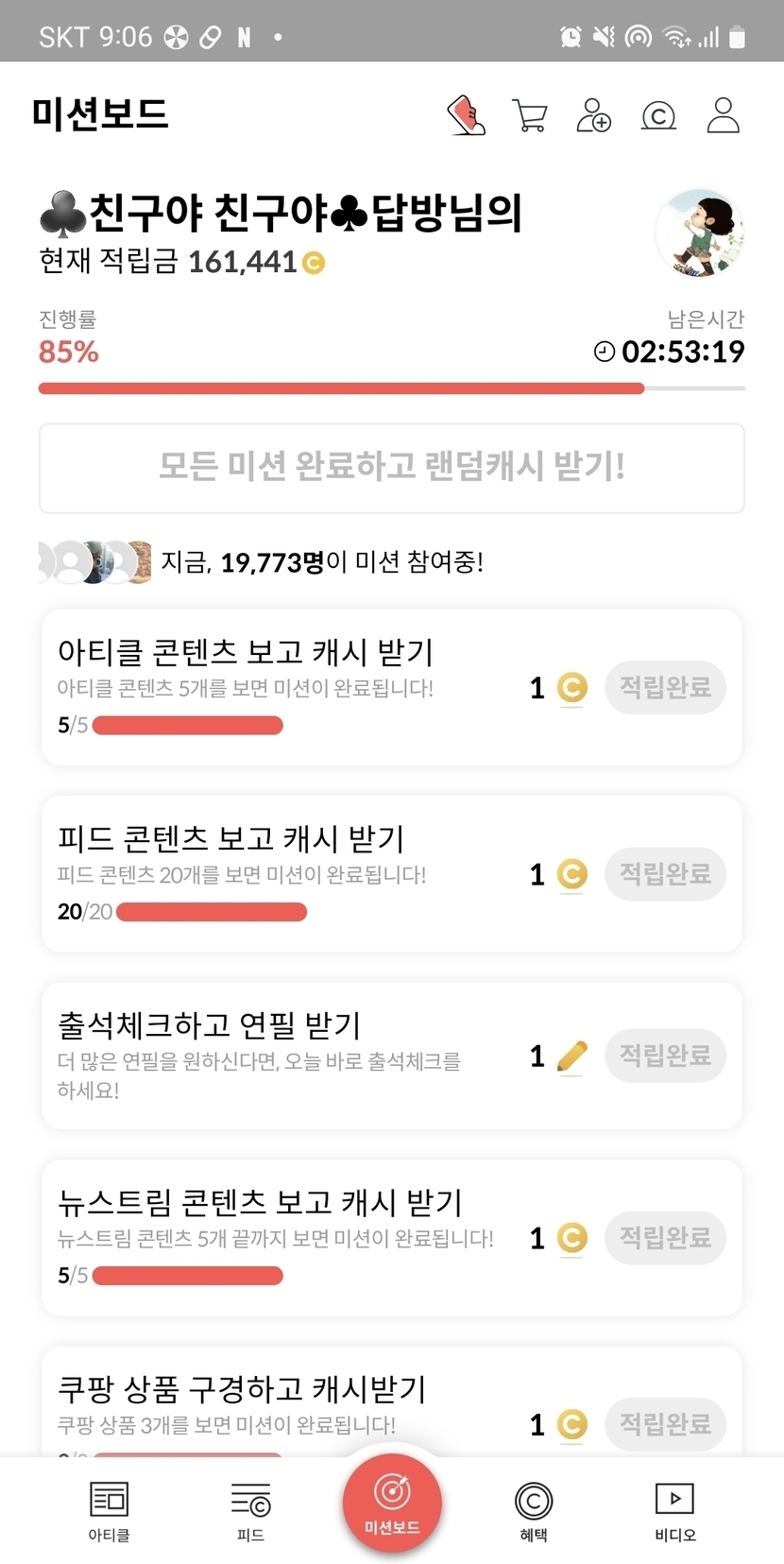Viewport: 784px width, 1564px height.
Task: Open the cash coin icon in header
Action: click(658, 116)
